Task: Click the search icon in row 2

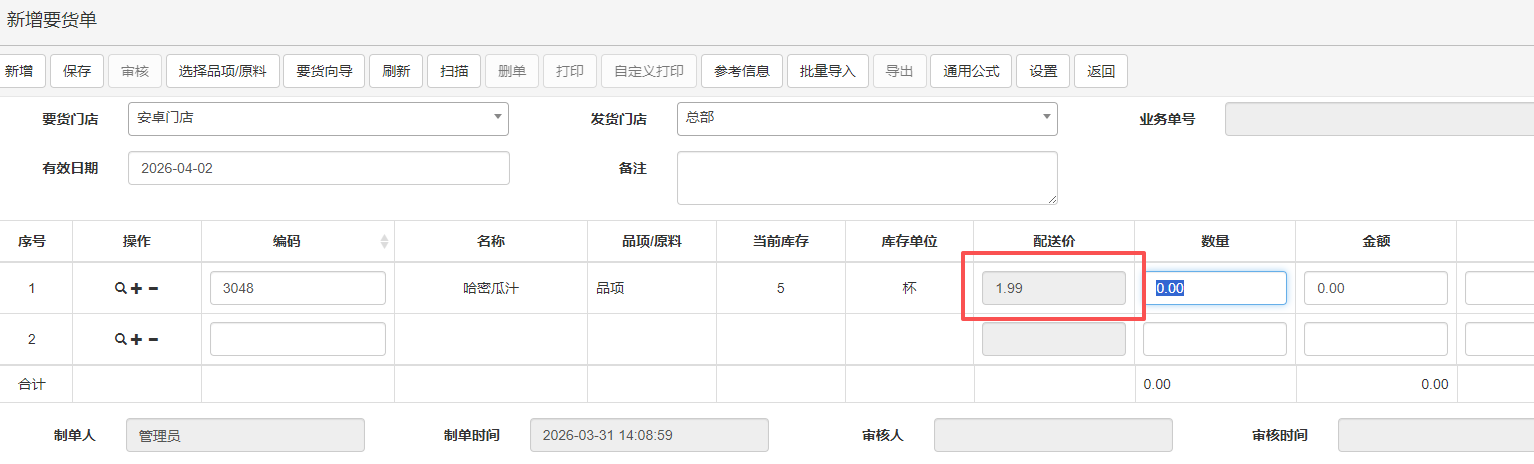Action: click(x=121, y=339)
